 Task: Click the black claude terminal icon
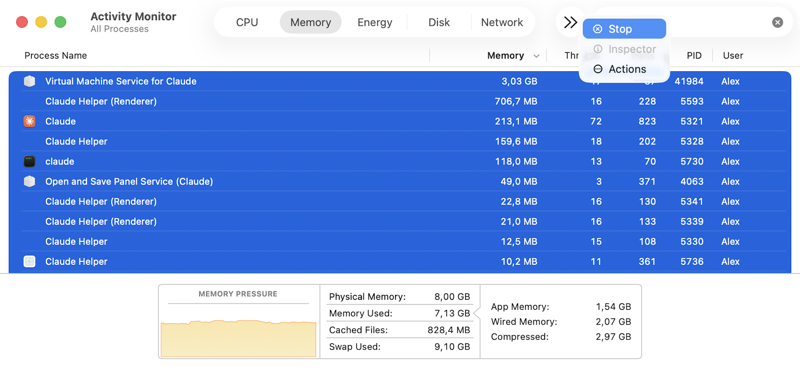(30, 162)
